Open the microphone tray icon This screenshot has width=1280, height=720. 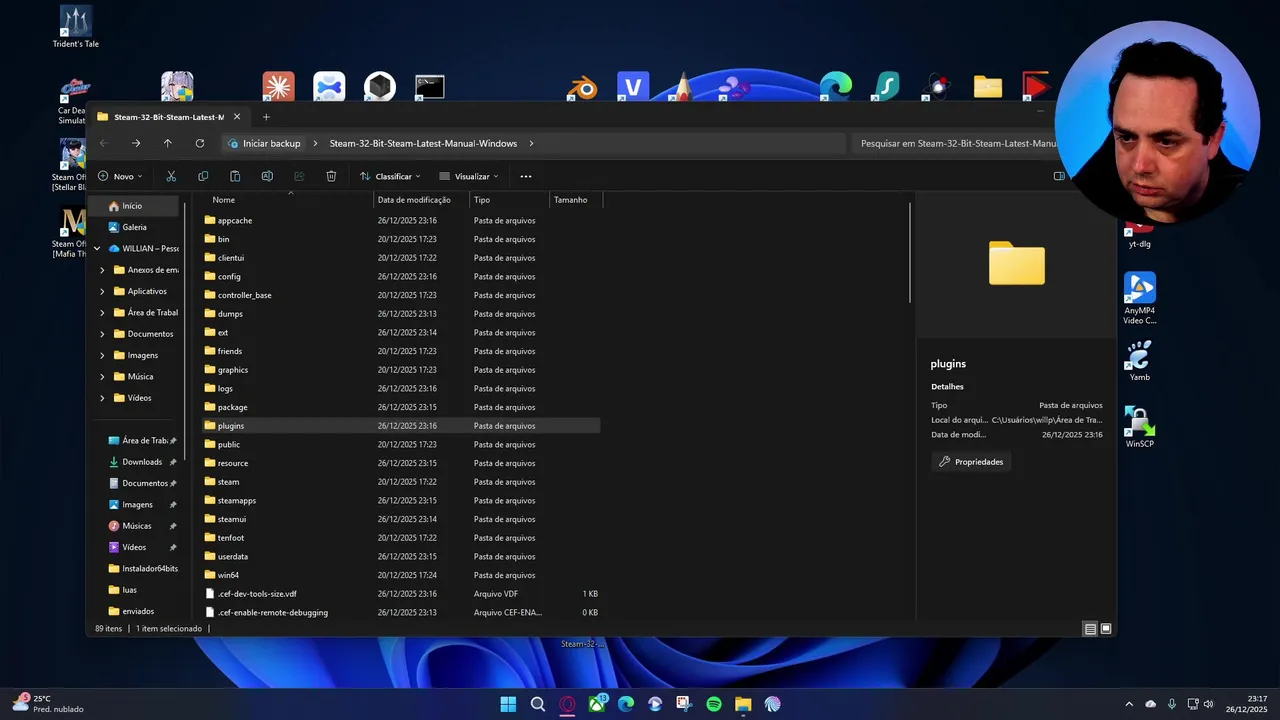[1172, 704]
